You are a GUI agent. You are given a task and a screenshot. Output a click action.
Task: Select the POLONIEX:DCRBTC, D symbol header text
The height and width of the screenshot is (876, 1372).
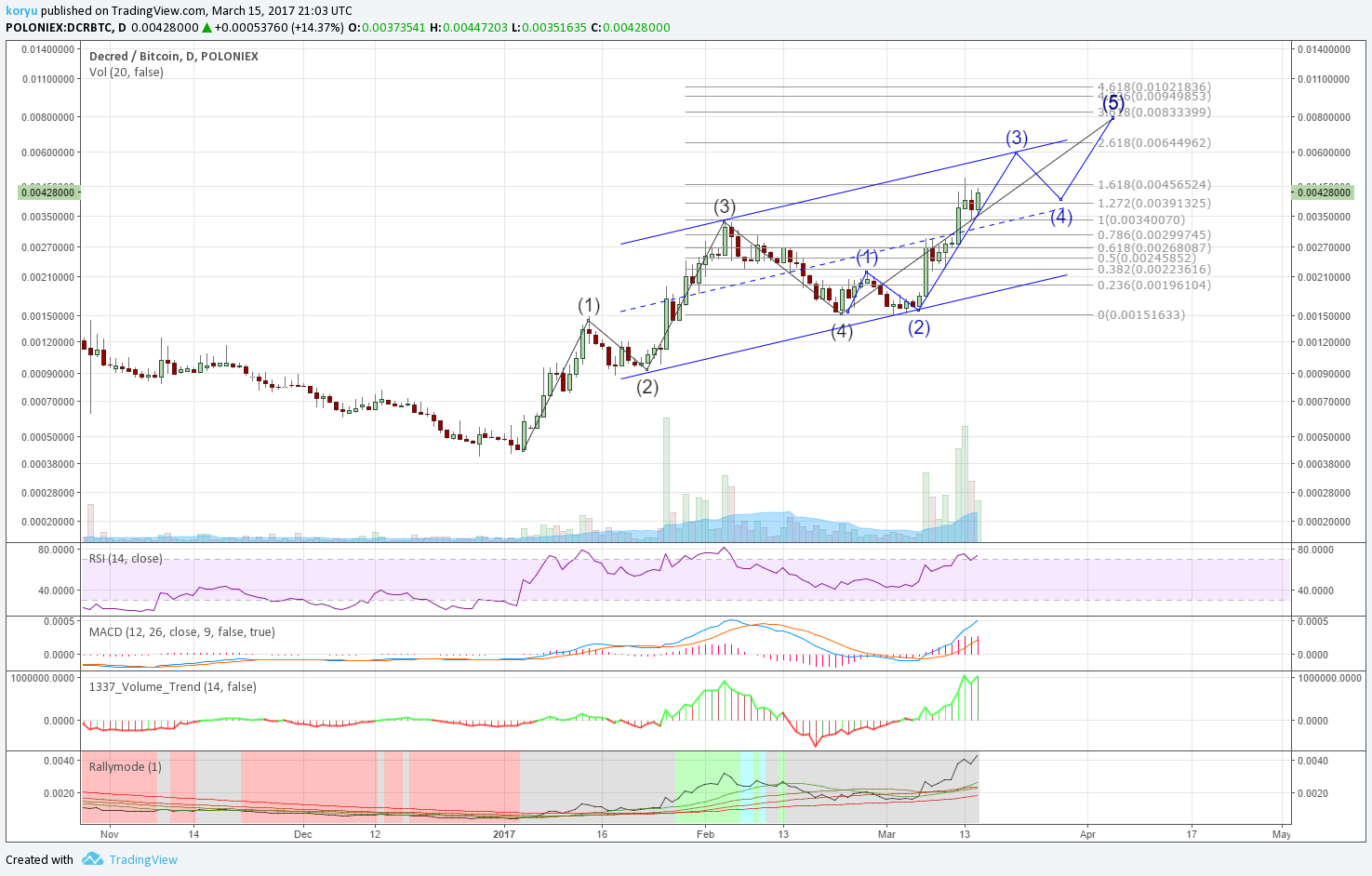pos(66,27)
